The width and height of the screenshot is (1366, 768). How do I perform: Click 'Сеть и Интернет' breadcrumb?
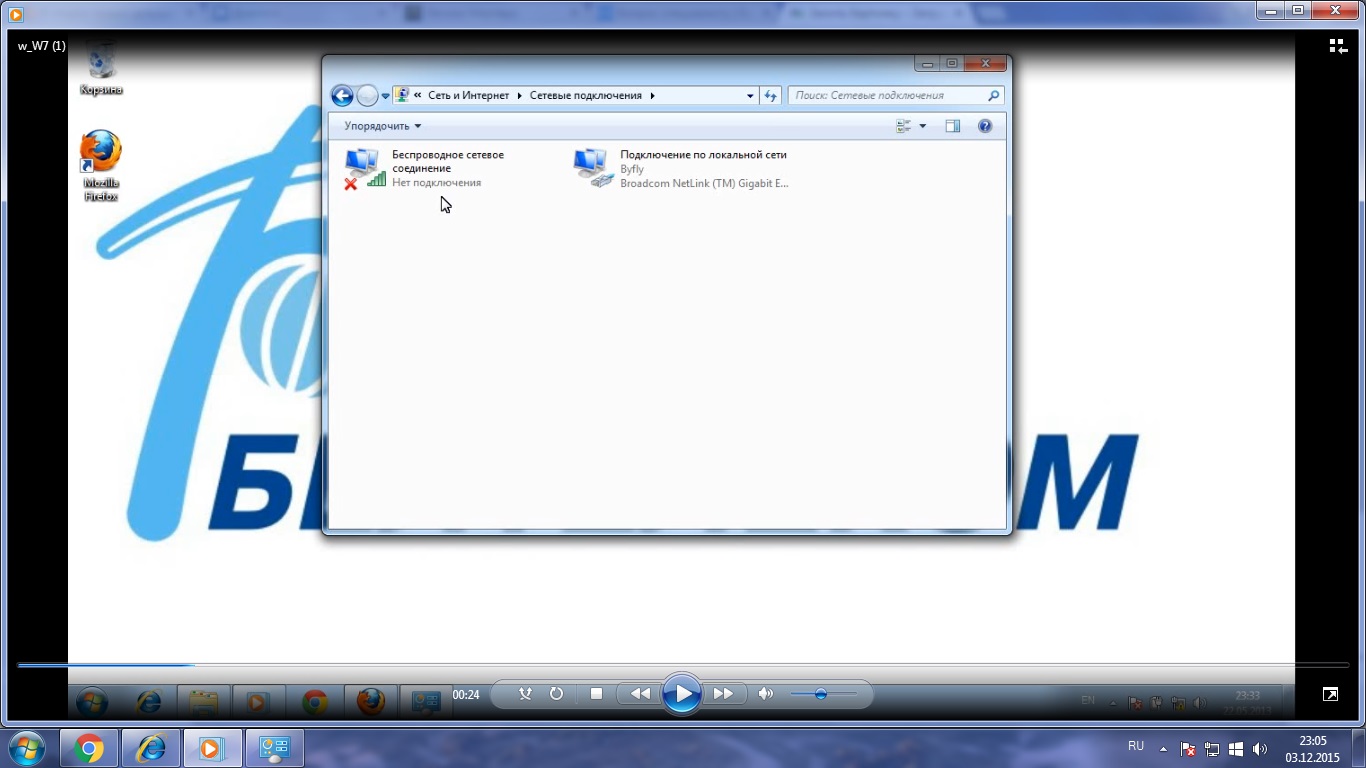[x=469, y=96]
